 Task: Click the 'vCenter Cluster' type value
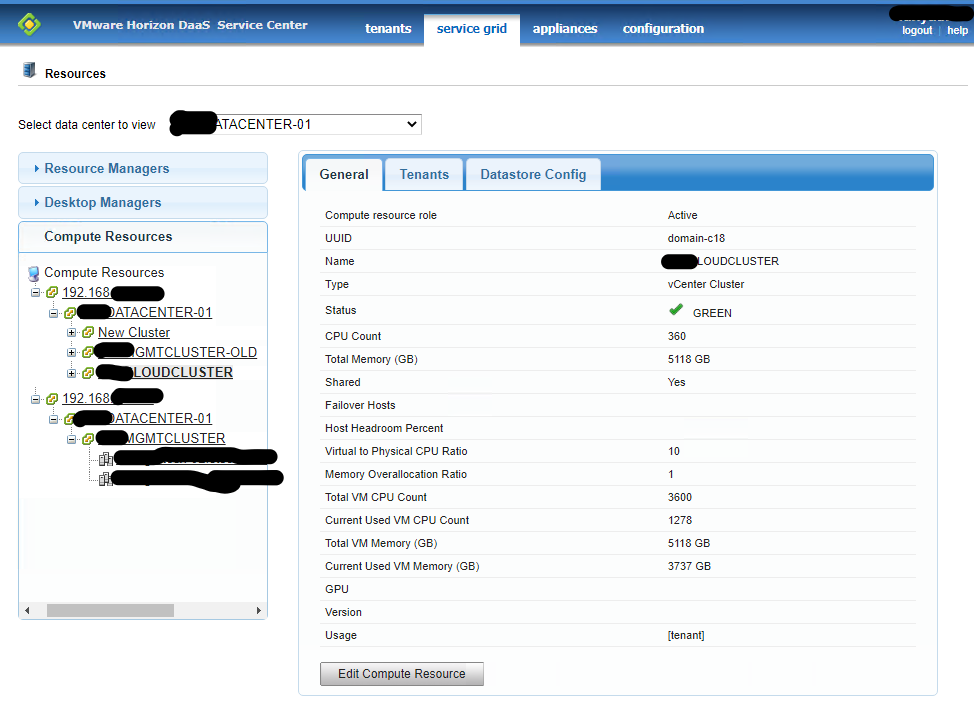[x=706, y=284]
